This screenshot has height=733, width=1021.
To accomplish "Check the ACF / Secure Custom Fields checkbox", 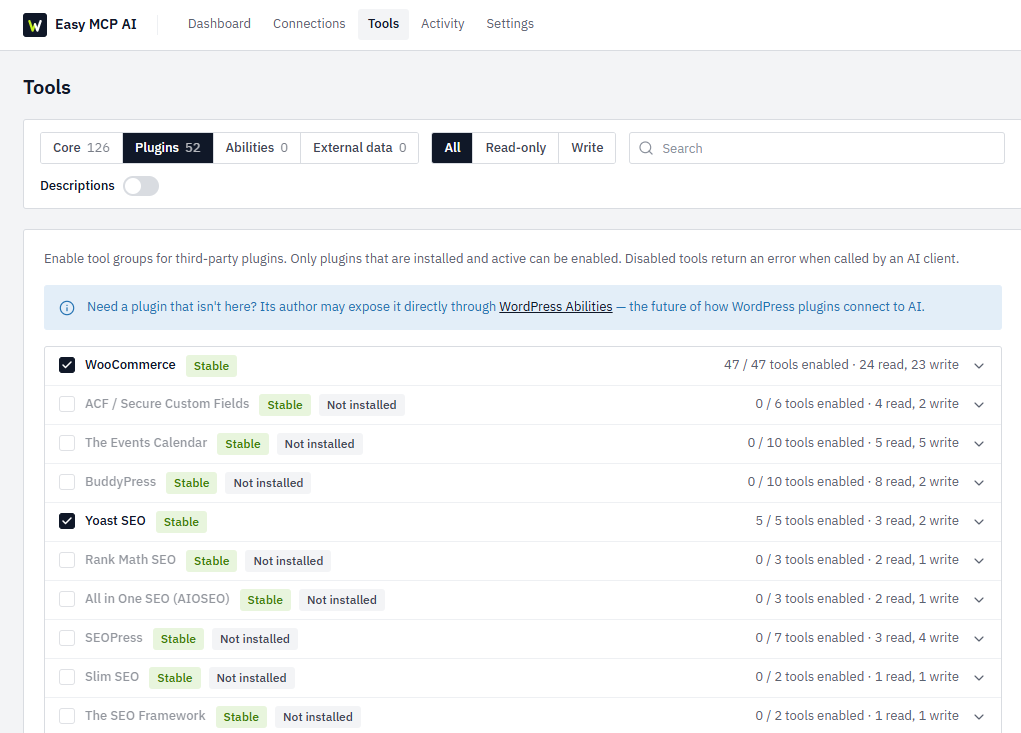I will pyautogui.click(x=67, y=404).
